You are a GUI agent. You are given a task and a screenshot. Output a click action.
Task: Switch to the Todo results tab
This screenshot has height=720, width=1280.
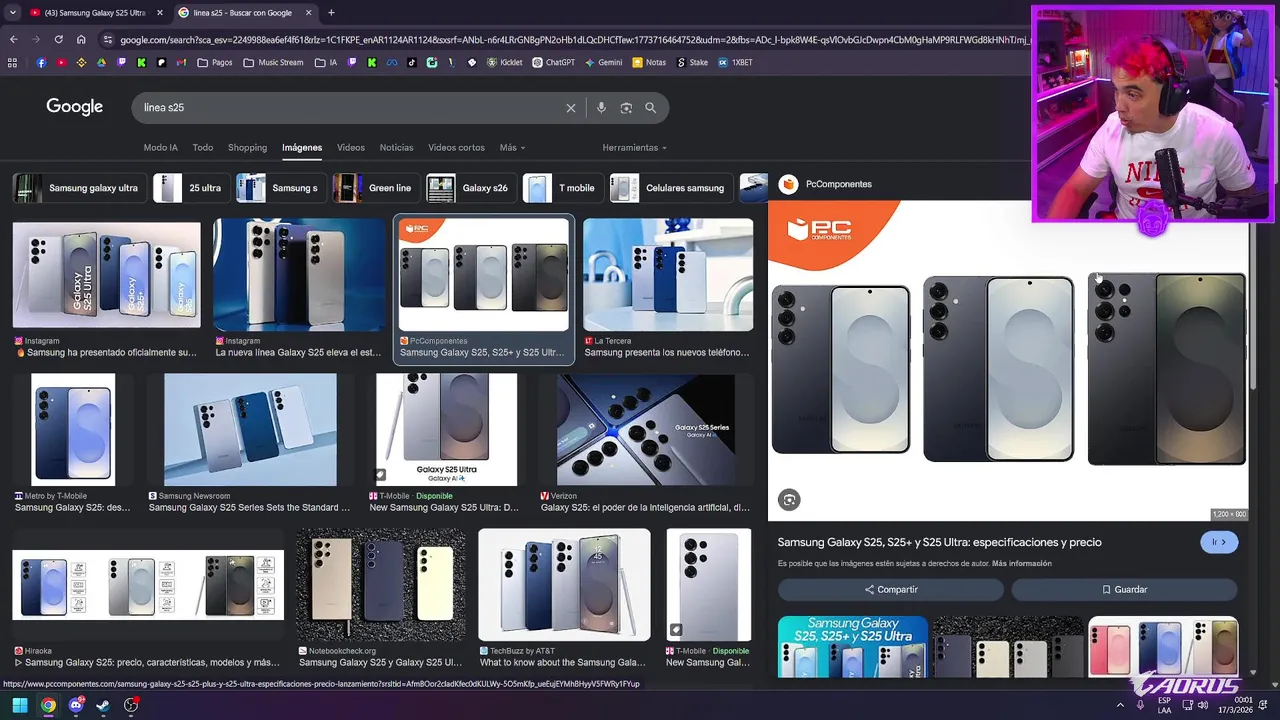point(203,147)
